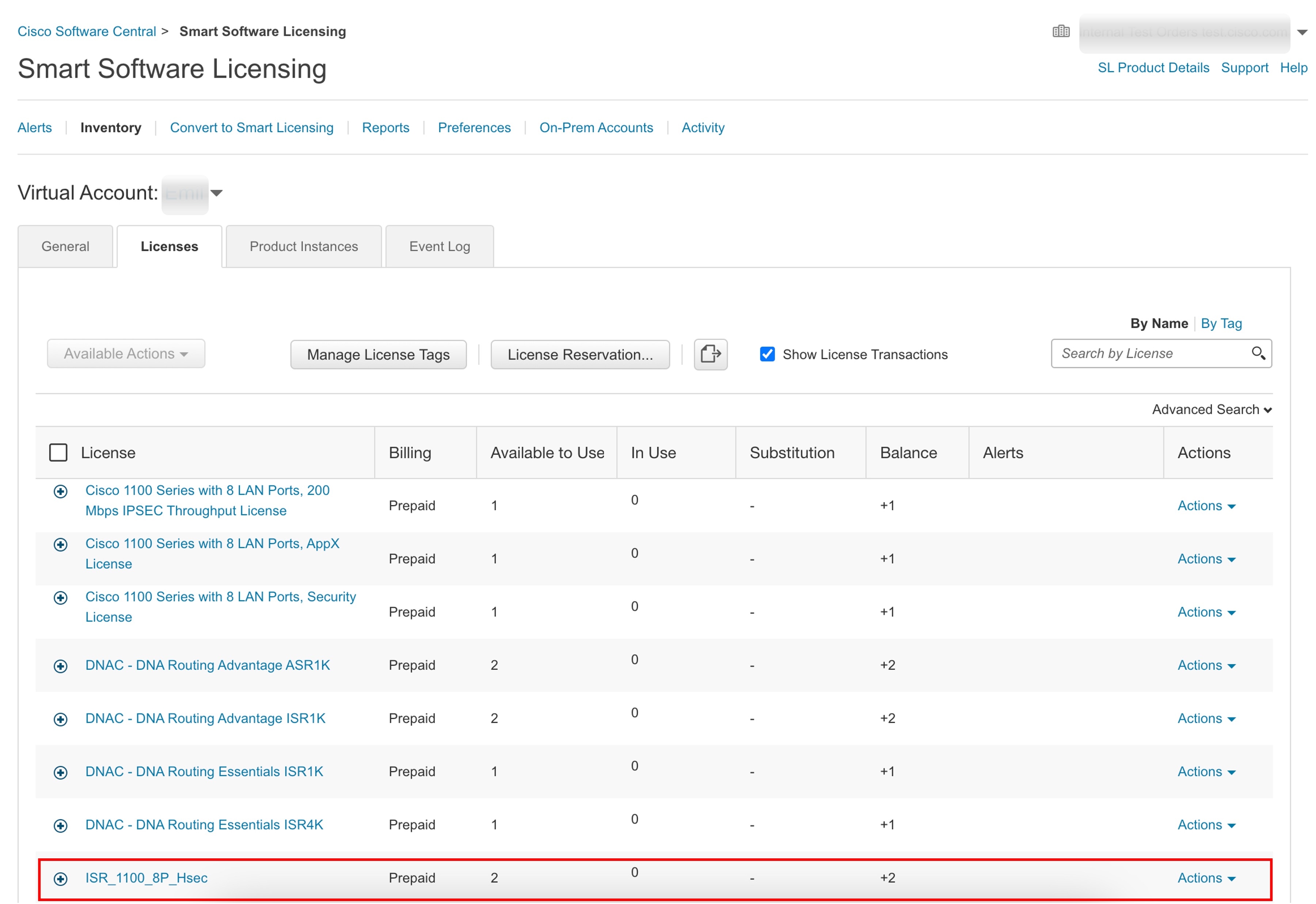Open Convert to Smart Licensing
Viewport: 1316px width, 904px height.
point(251,127)
